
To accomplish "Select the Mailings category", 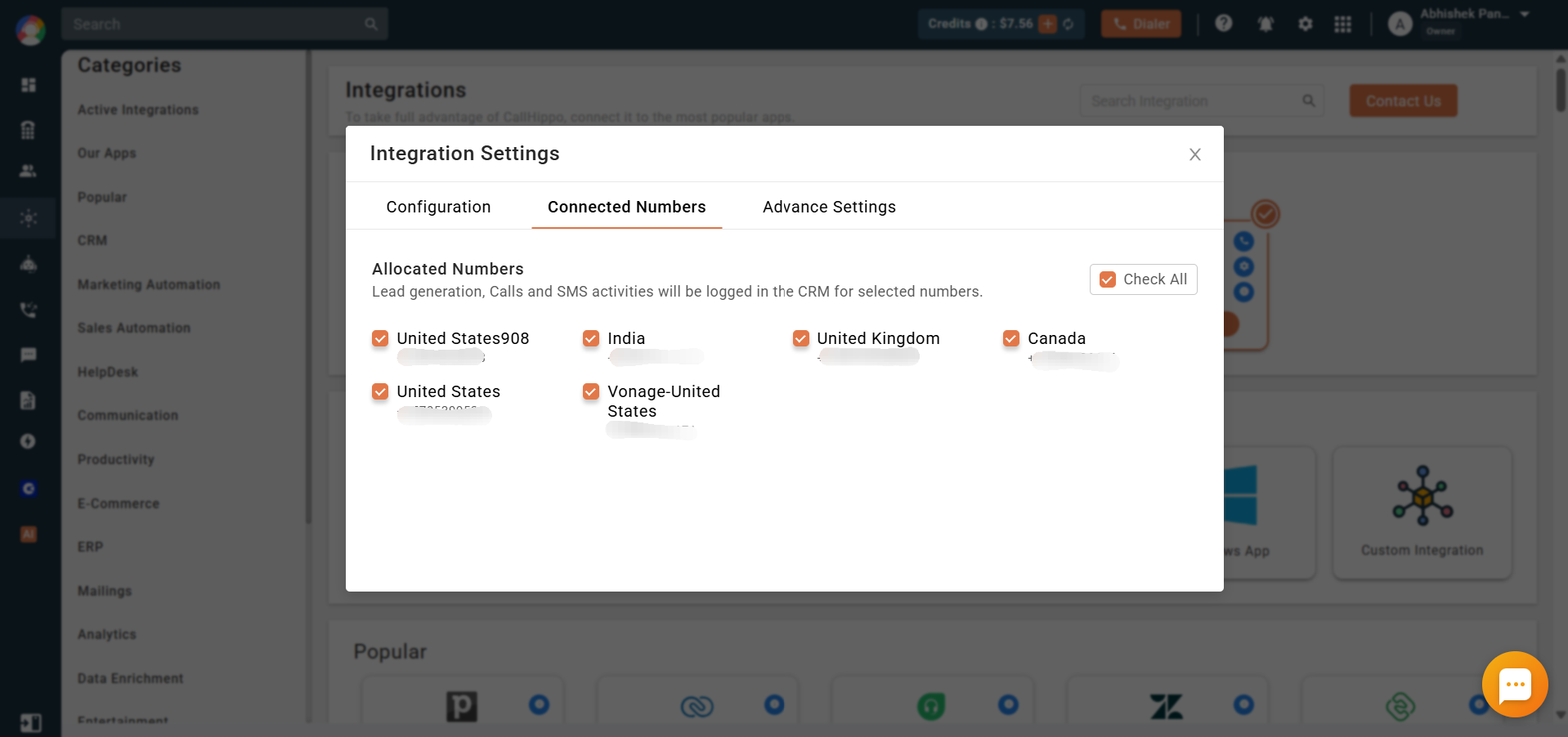I will click(x=105, y=591).
